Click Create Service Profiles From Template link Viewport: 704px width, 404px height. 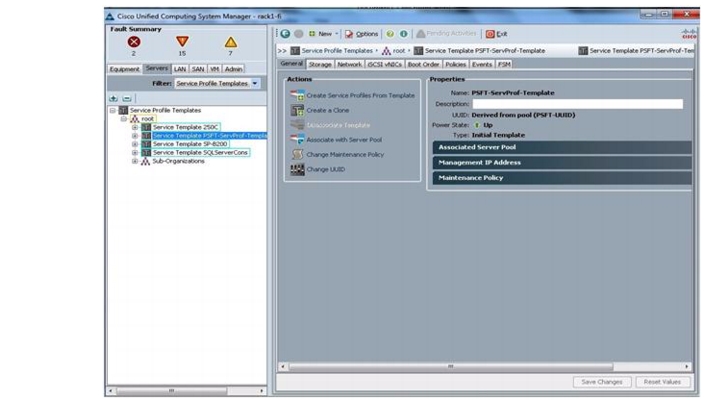tap(361, 96)
